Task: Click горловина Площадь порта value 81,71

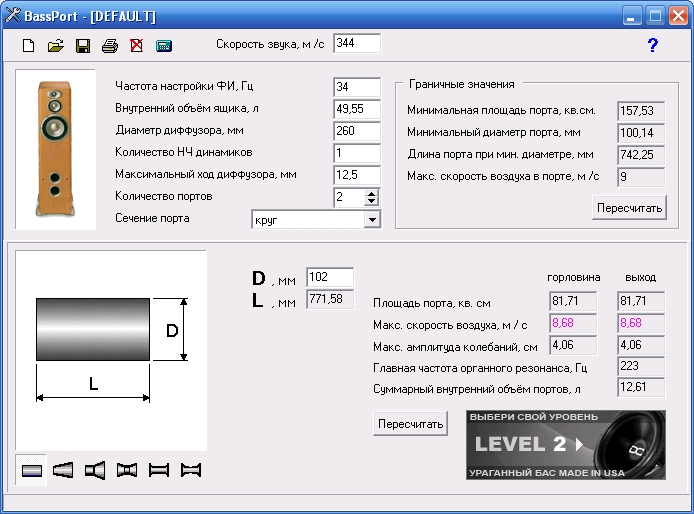Action: point(573,301)
